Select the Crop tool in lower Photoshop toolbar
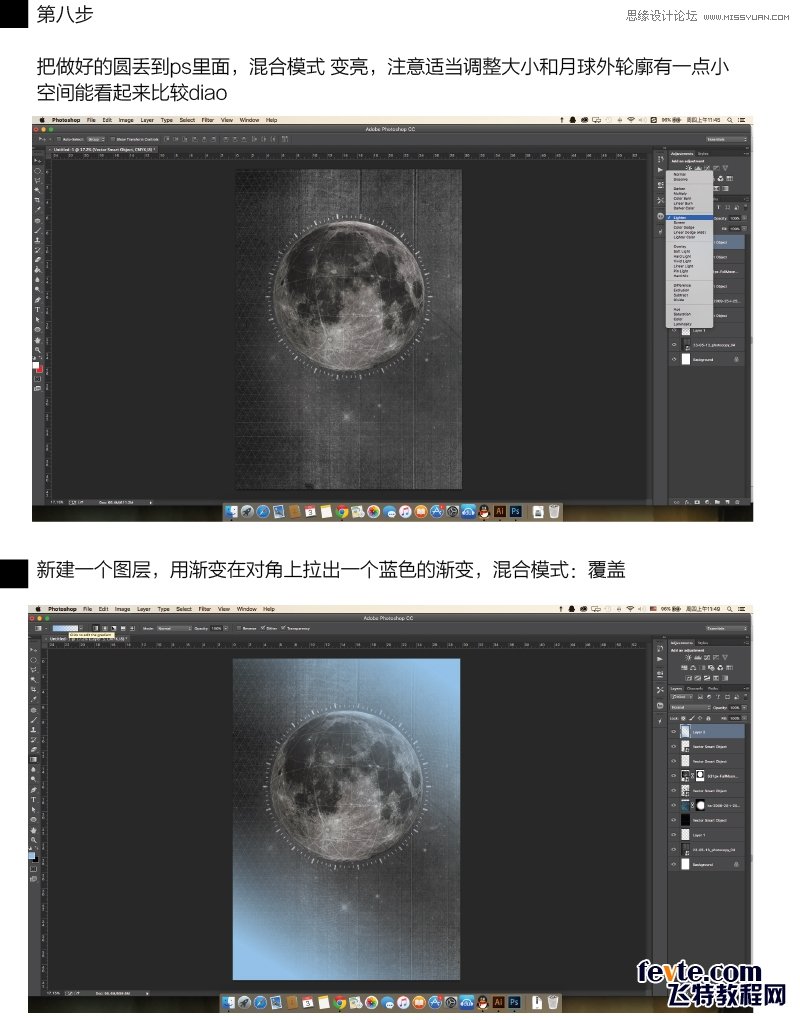Viewport: 800px width, 1020px height. 33,690
